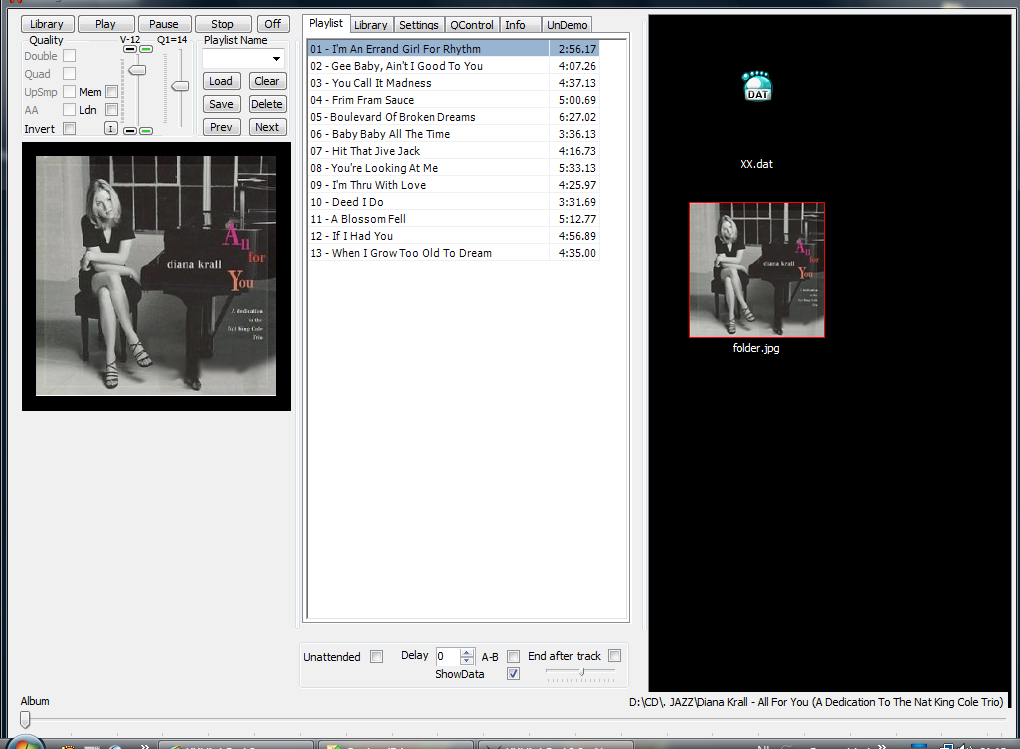Enable the Mem checkbox
Screen dimensions: 1020x749
[111, 92]
